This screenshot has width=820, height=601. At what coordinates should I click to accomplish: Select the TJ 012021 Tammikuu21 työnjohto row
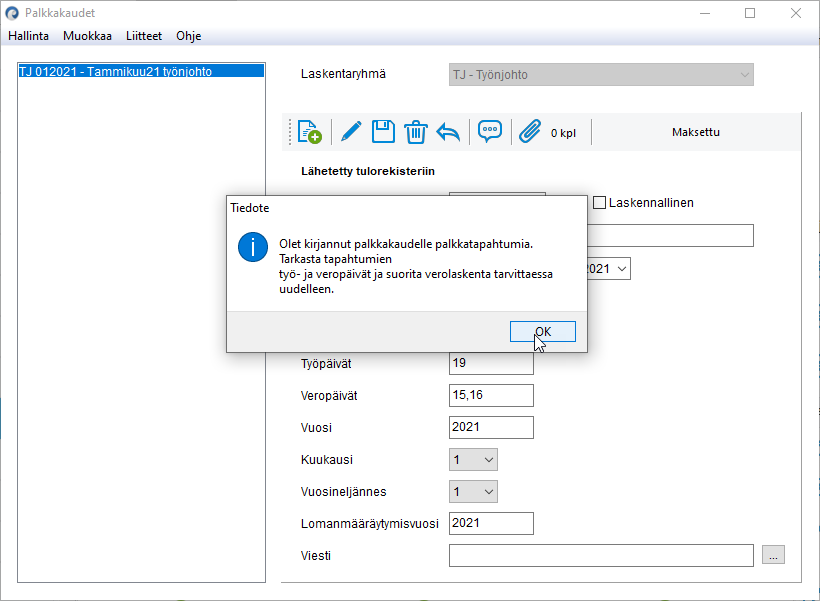tap(141, 71)
